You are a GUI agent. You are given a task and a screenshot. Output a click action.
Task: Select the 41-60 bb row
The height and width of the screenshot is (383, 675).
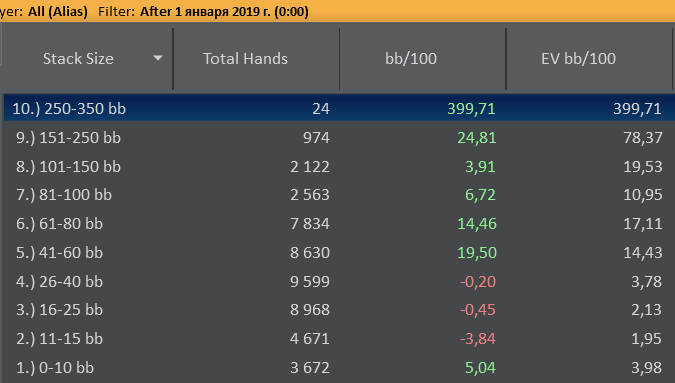tap(339, 253)
